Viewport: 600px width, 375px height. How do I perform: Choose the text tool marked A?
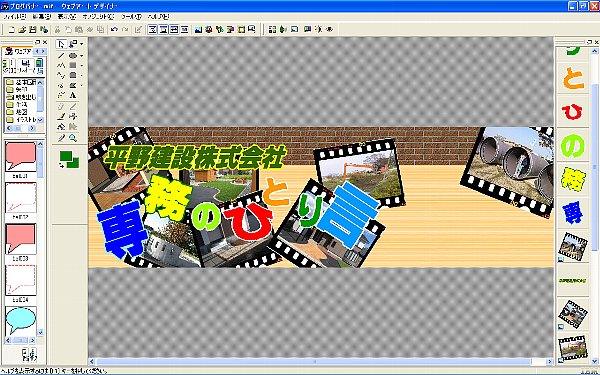pos(73,95)
